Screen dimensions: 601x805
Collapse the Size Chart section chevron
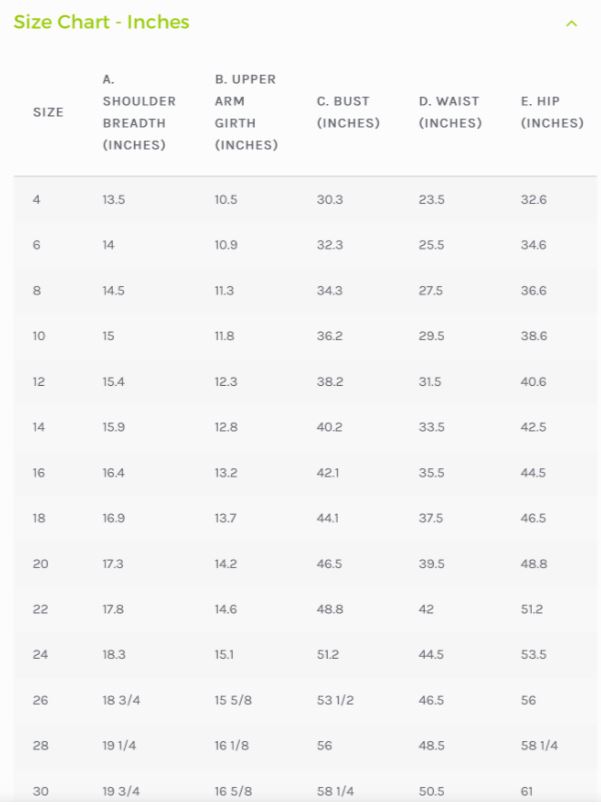click(571, 24)
